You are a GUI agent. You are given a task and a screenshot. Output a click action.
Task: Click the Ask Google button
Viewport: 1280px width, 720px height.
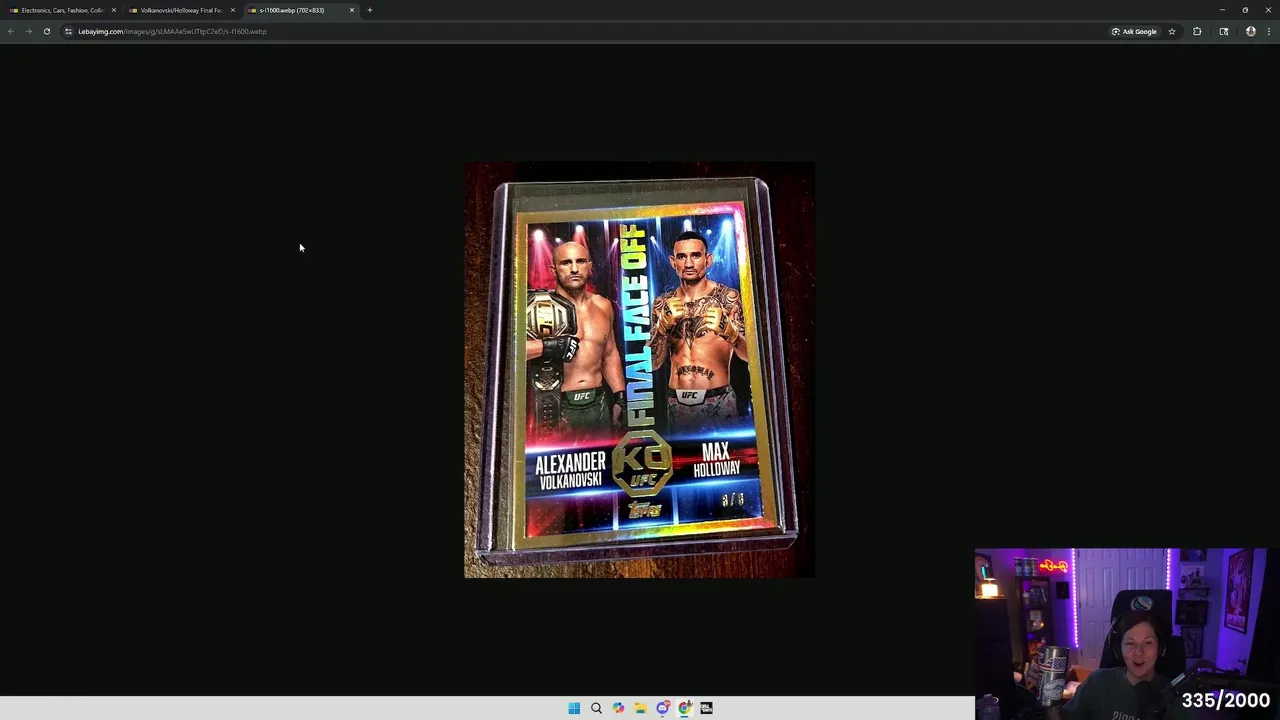click(1134, 31)
